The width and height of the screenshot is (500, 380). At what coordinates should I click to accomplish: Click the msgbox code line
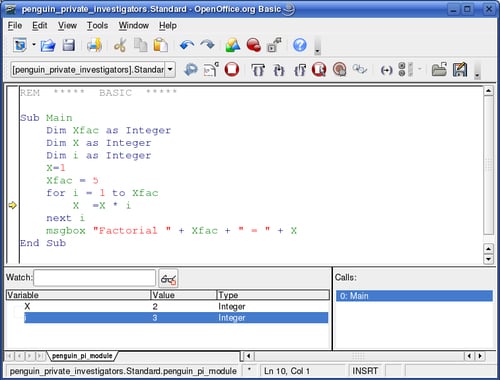tap(171, 231)
